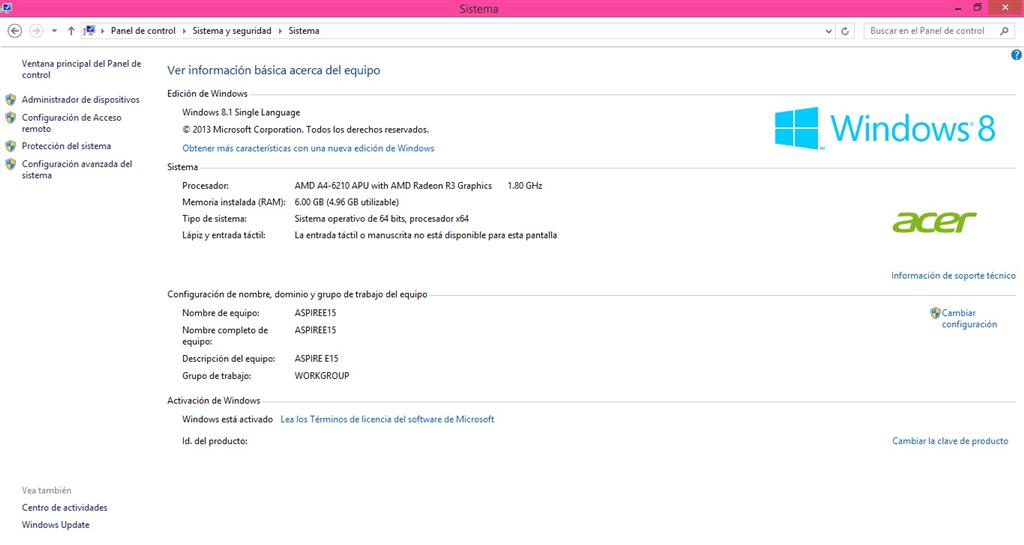Image resolution: width=1024 pixels, height=545 pixels.
Task: Click the forward navigation arrow
Action: [x=37, y=31]
